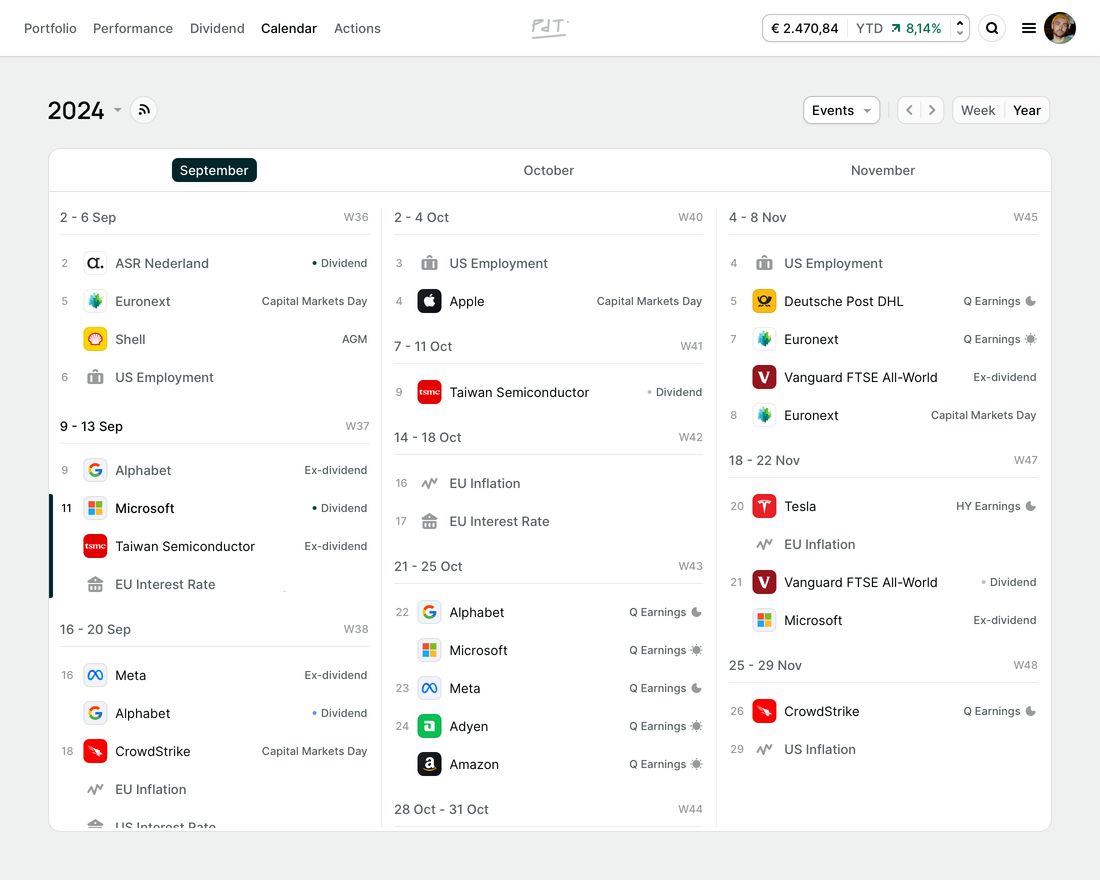
Task: Click moon icon on Tesla HY Earnings
Action: [x=1031, y=506]
